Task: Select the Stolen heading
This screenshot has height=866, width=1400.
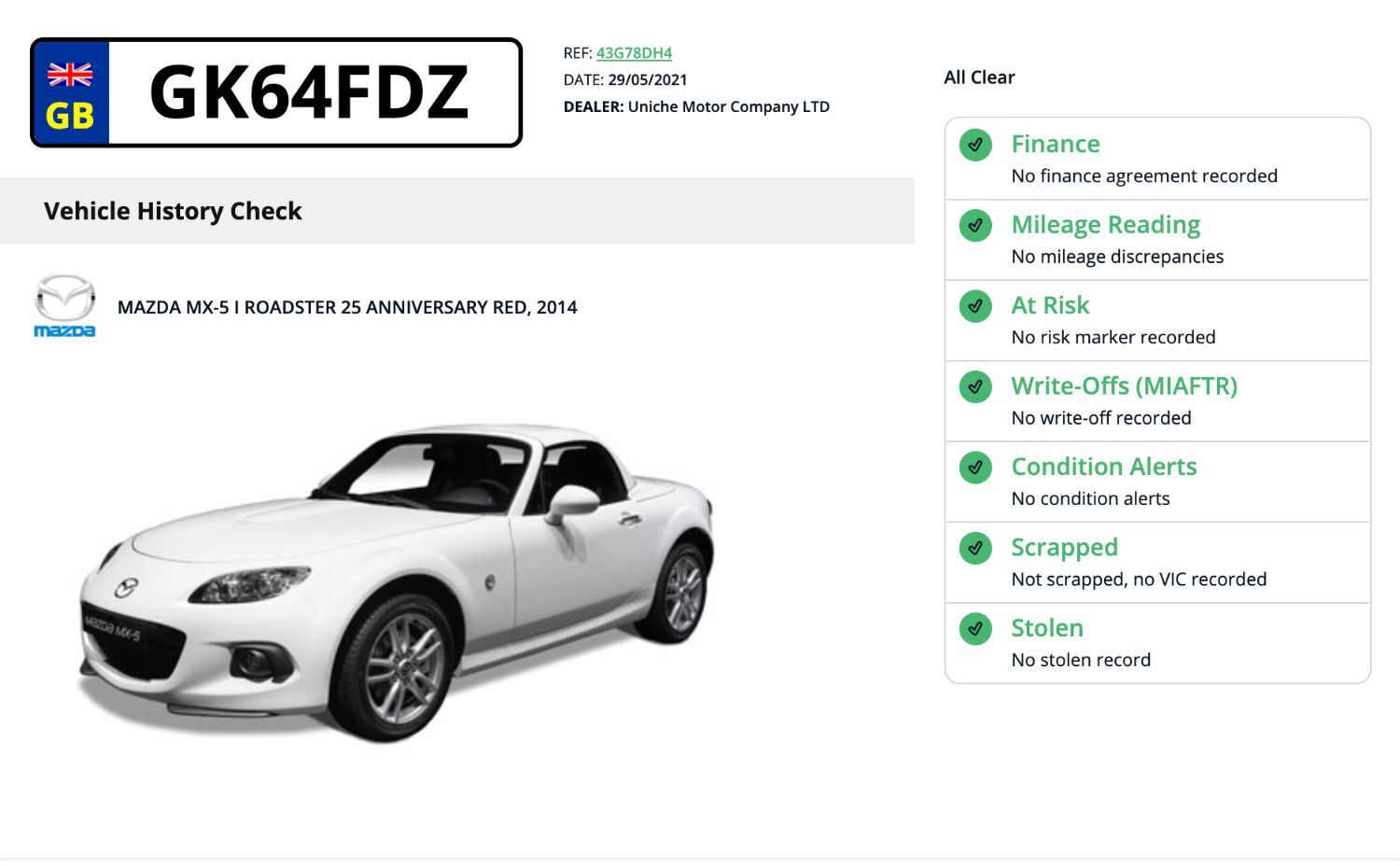Action: (1047, 628)
